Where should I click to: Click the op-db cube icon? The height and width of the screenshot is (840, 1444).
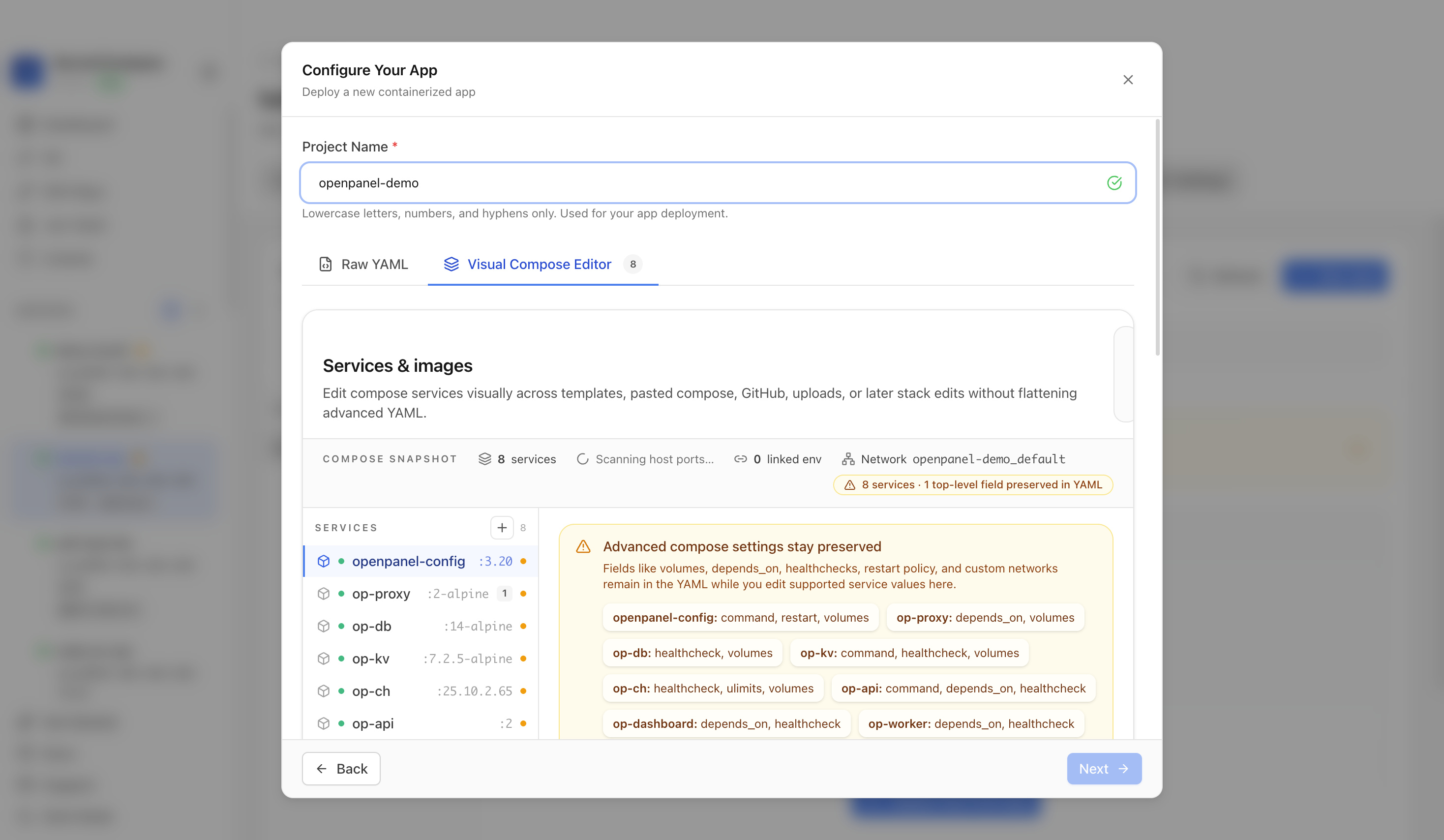coord(323,626)
